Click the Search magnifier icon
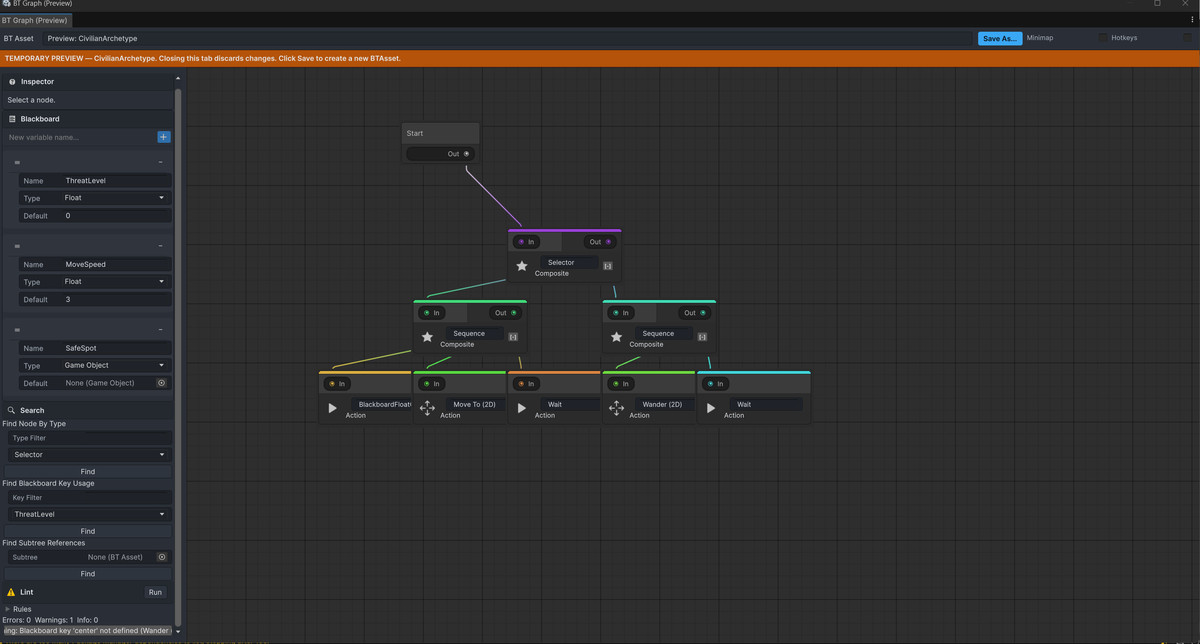Viewport: 1200px width, 644px height. (x=12, y=410)
